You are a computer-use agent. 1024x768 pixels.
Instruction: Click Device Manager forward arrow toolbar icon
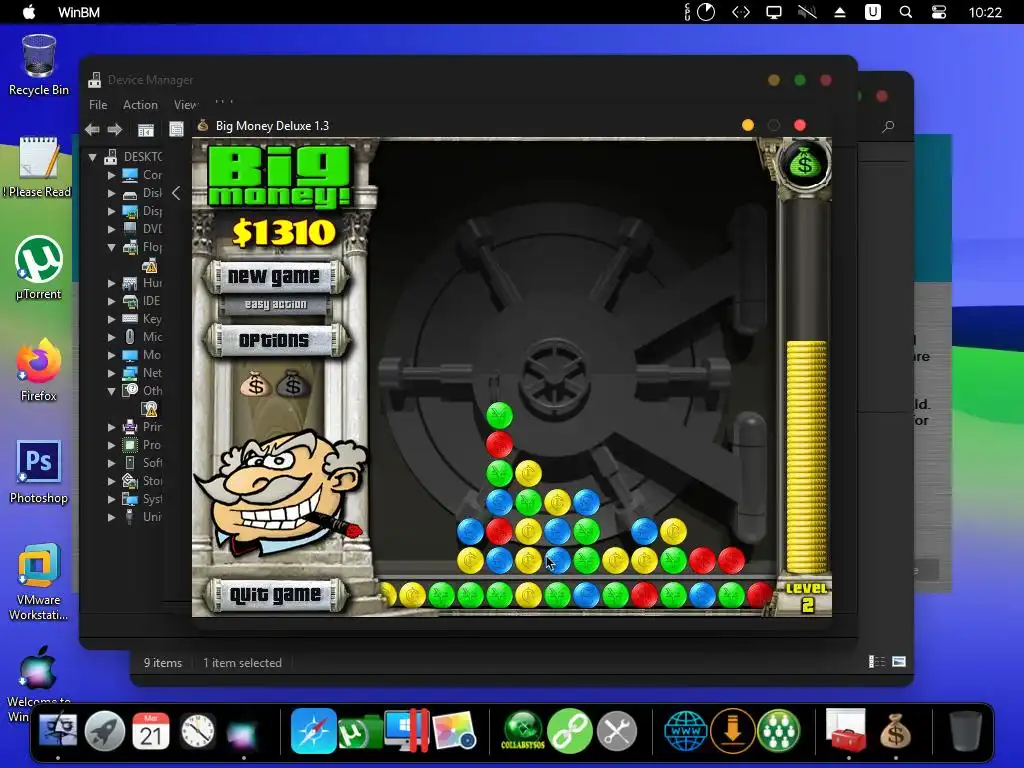coord(115,129)
